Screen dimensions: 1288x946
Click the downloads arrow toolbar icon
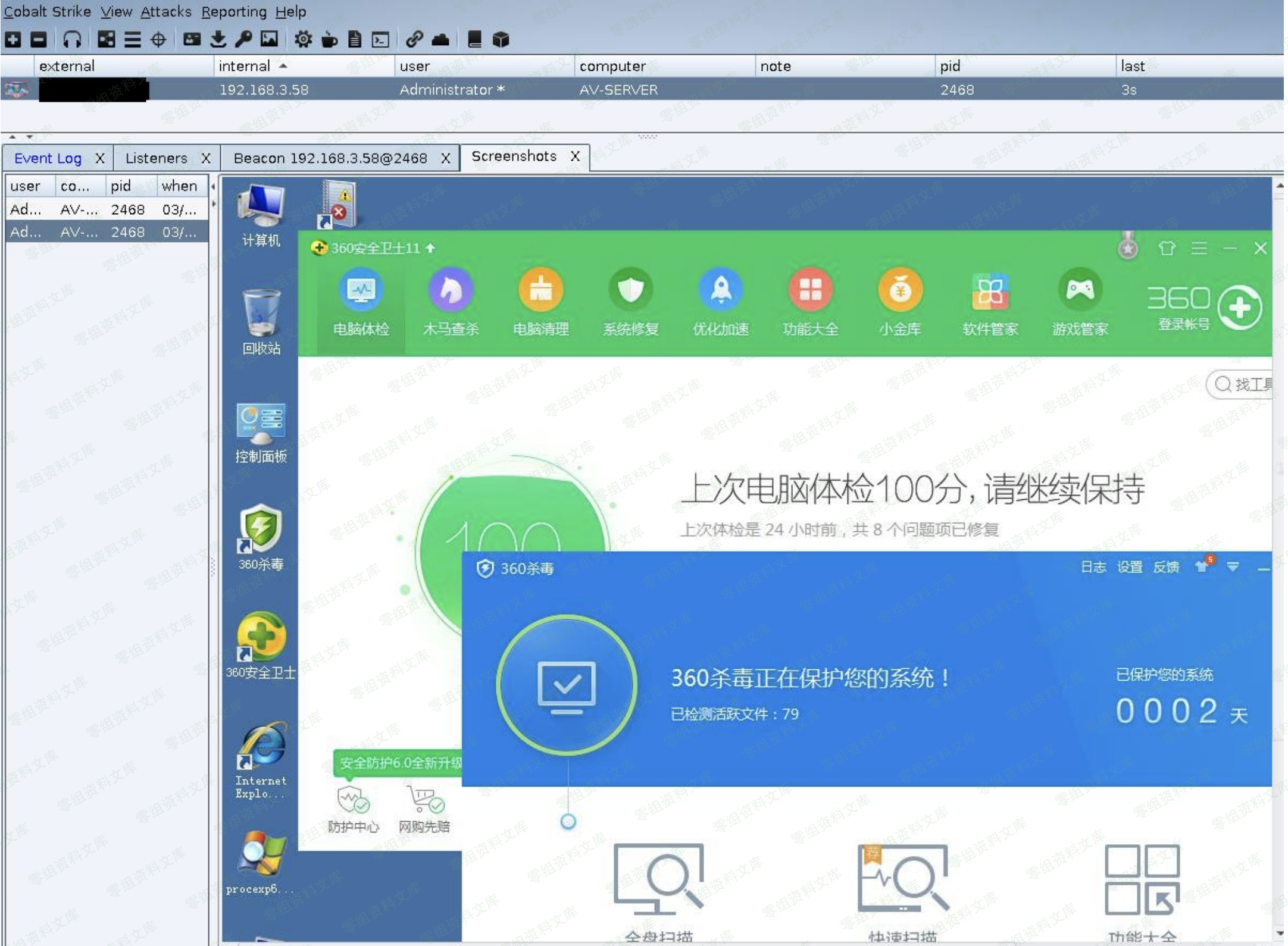point(218,40)
